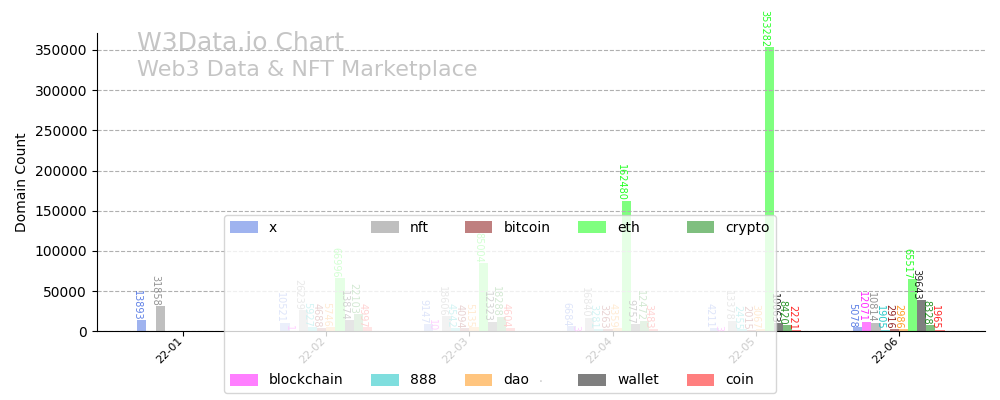Click the Domain Count y-axis label
This screenshot has height=400, width=1000.
(21, 183)
